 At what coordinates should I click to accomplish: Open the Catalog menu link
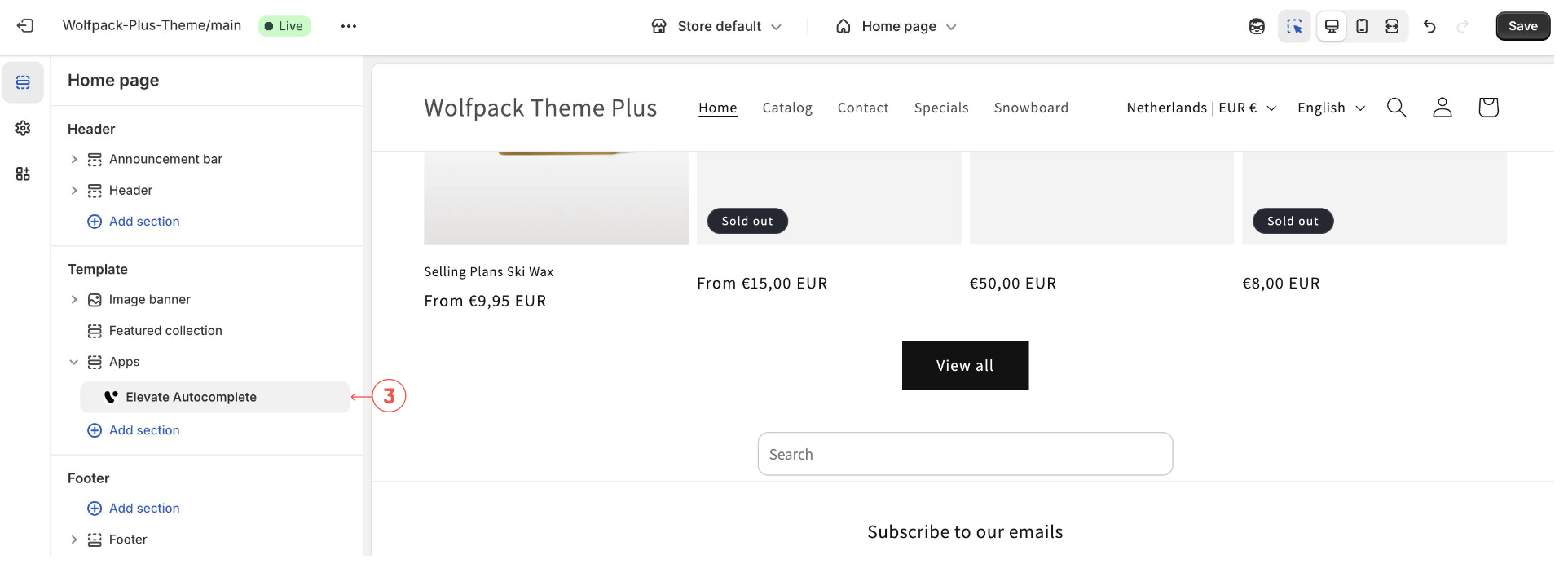[786, 108]
